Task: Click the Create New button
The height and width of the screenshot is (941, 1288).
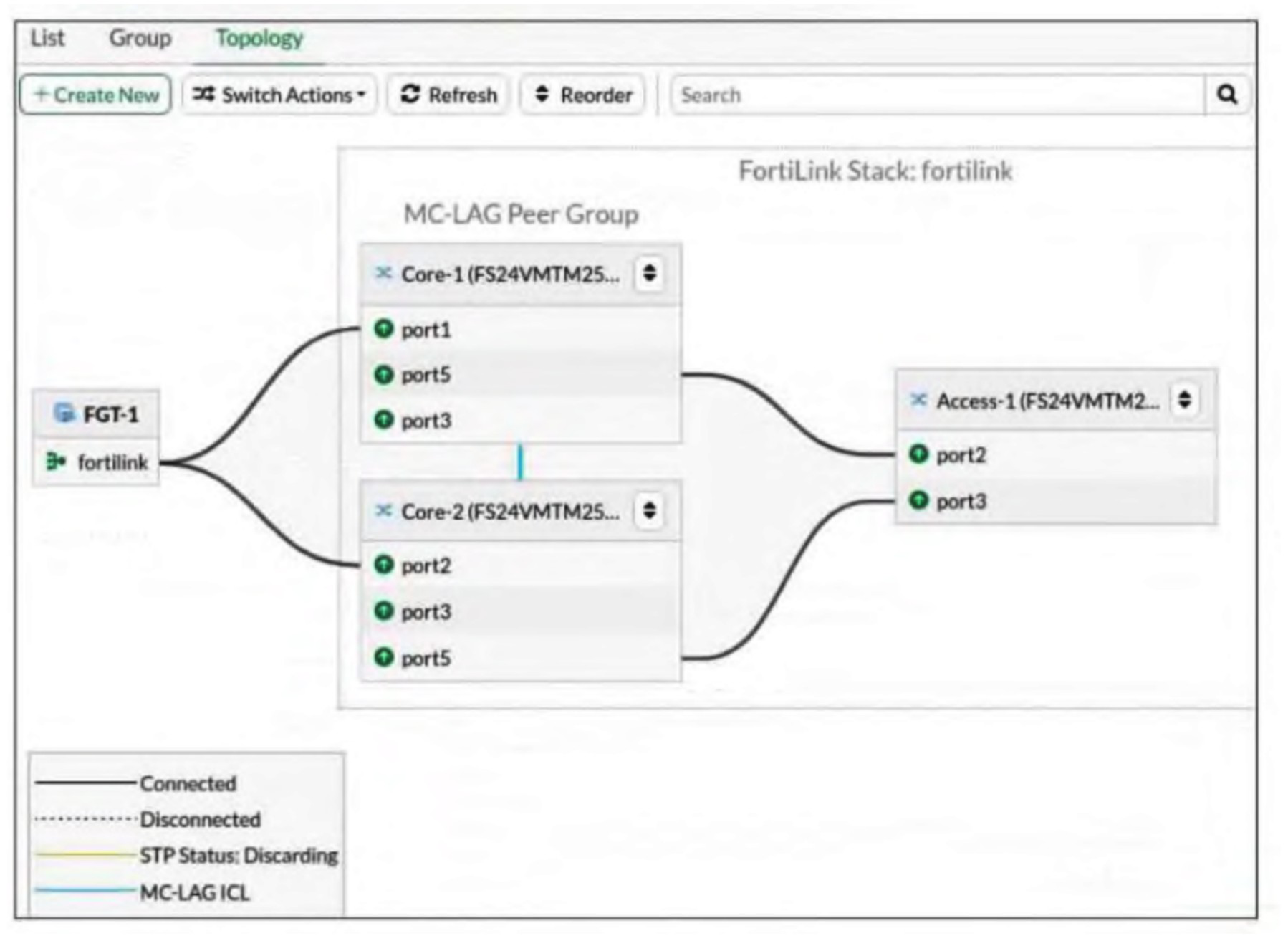Action: [x=95, y=95]
